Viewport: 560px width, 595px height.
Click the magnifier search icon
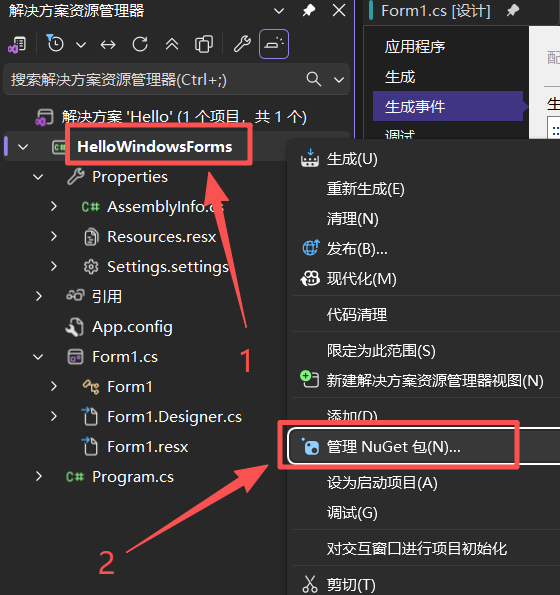[x=314, y=79]
